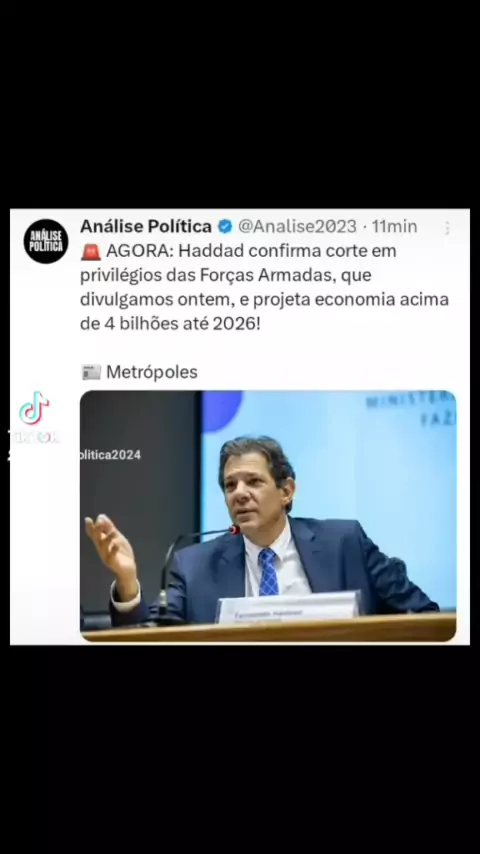Image resolution: width=480 pixels, height=854 pixels.
Task: Click the tweet text about Forças Armadas
Action: coord(264,288)
